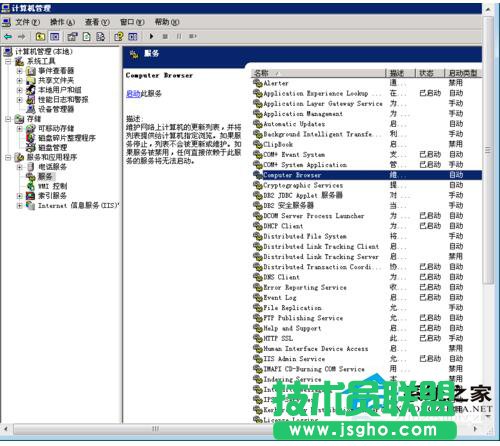Collapse the 系统工具 tree node
500x446 pixels.
[x=8, y=61]
